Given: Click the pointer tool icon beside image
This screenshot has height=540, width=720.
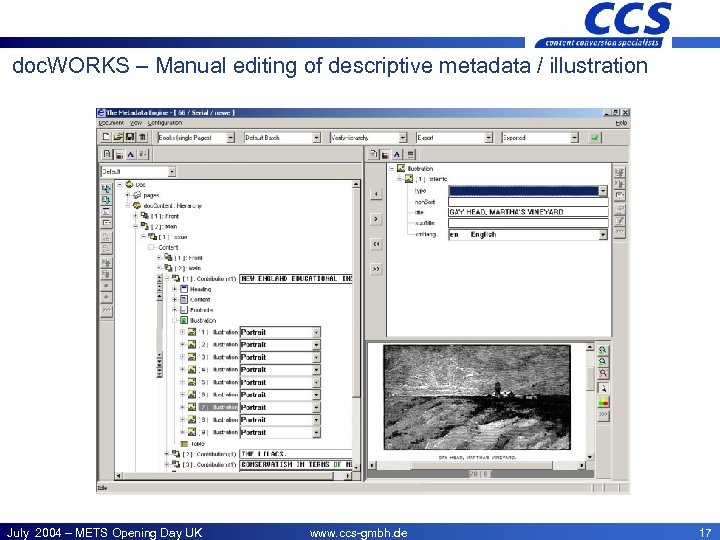Looking at the screenshot, I should click(603, 388).
